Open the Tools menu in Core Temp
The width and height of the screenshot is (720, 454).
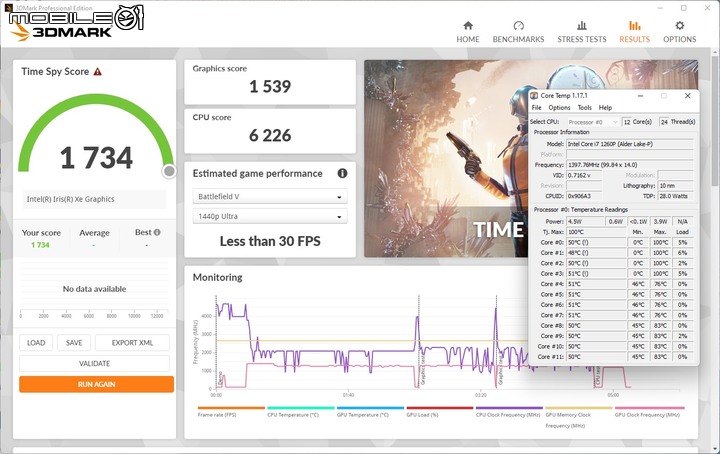(585, 107)
